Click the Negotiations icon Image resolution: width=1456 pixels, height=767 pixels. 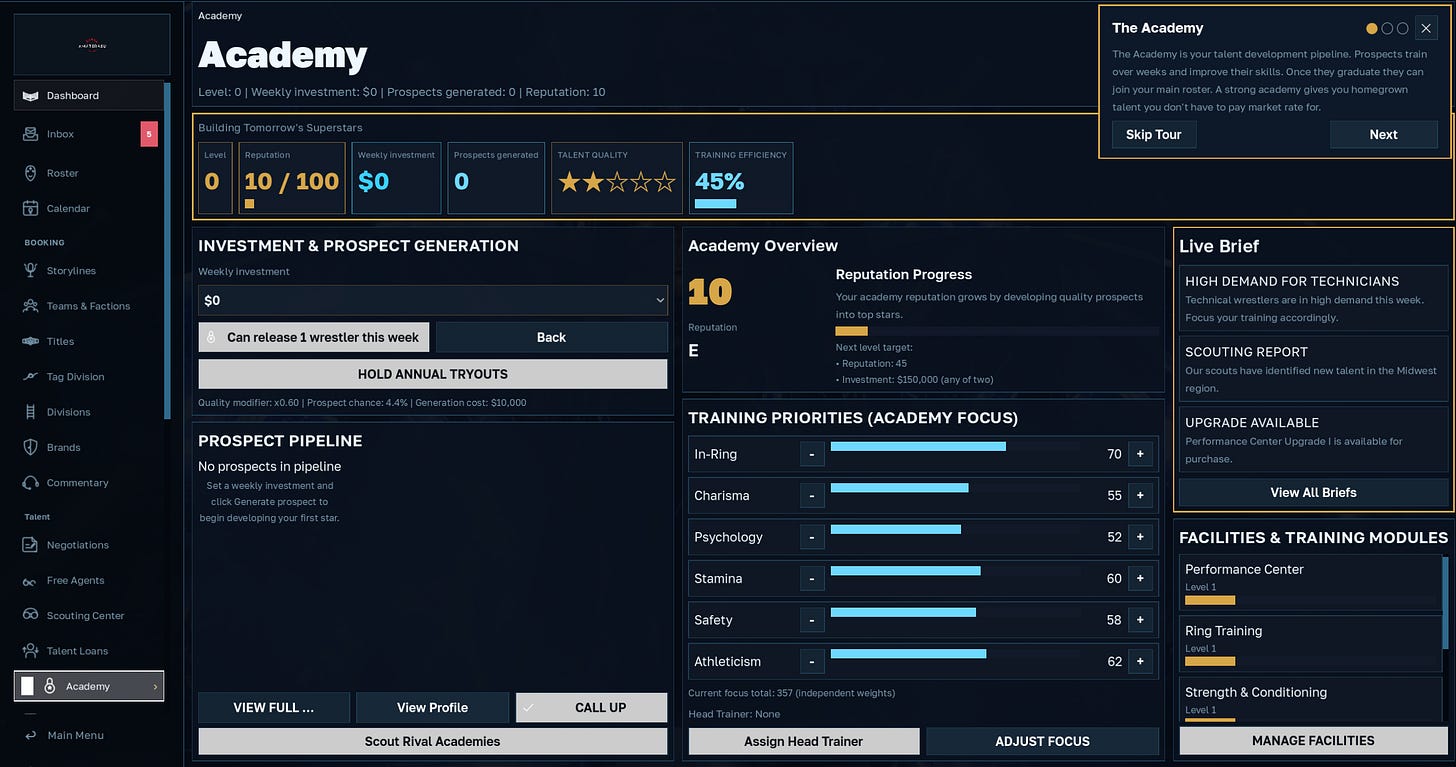click(30, 545)
